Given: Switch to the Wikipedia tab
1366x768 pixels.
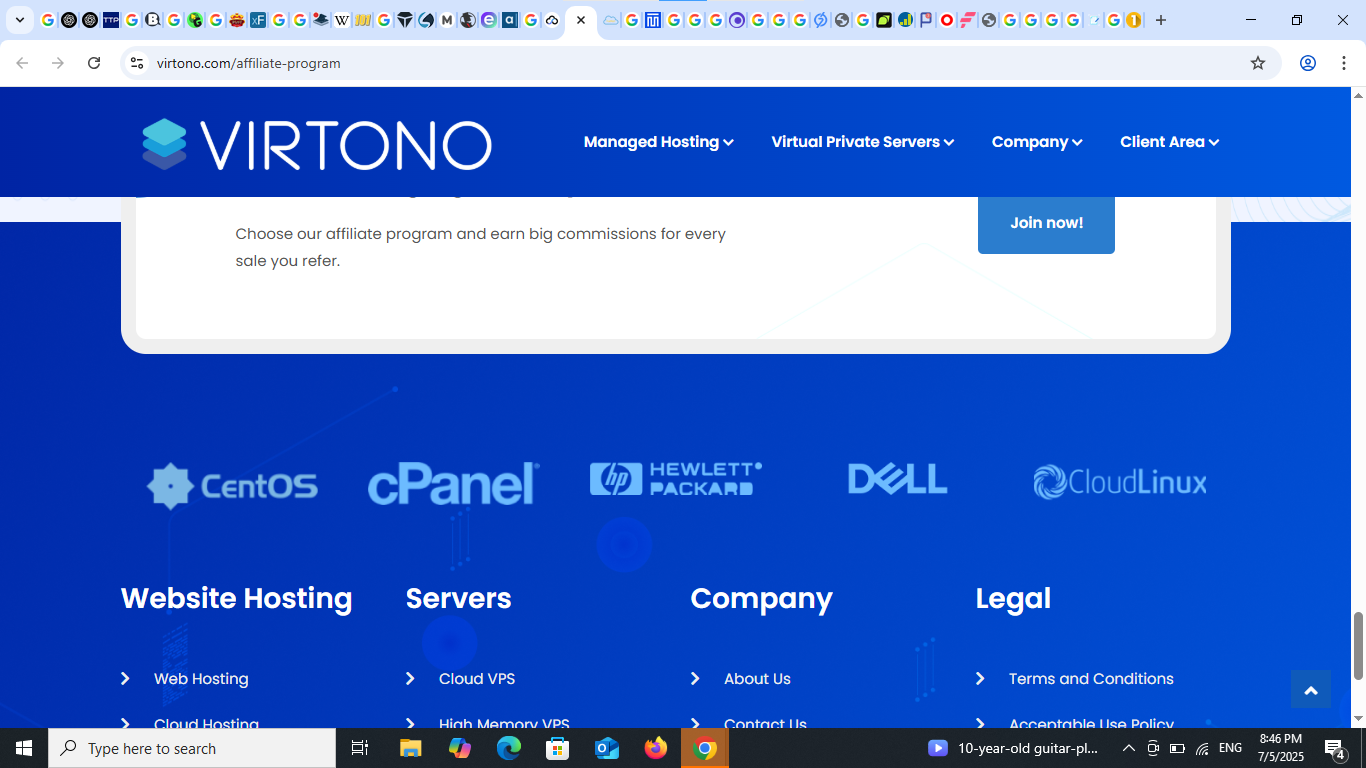Looking at the screenshot, I should pyautogui.click(x=342, y=20).
